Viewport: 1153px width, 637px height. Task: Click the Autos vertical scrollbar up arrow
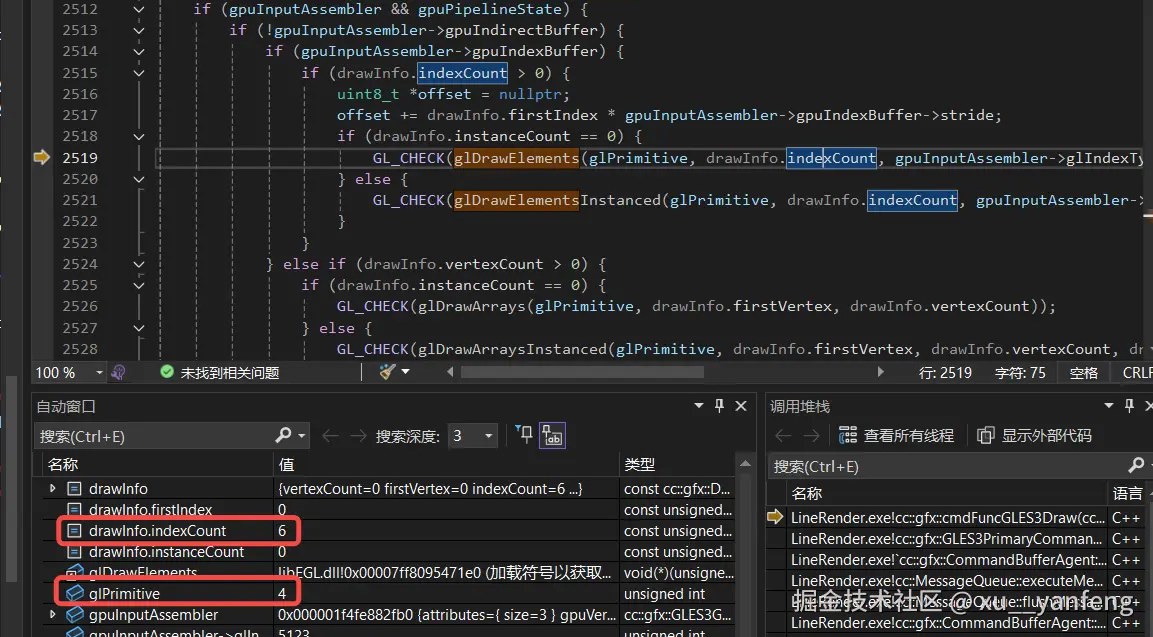(x=745, y=464)
